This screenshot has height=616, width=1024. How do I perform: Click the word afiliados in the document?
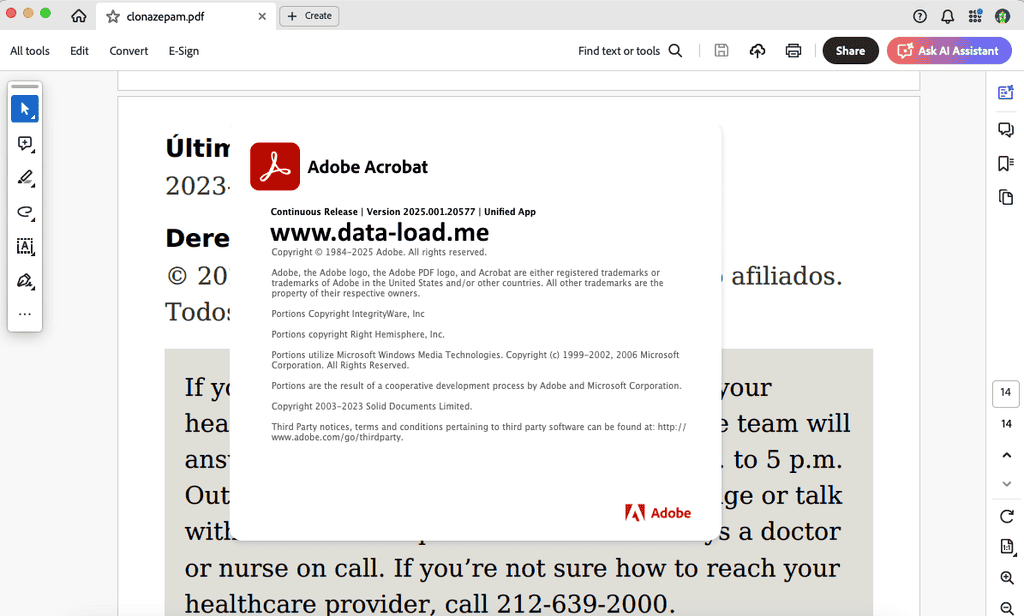click(786, 276)
